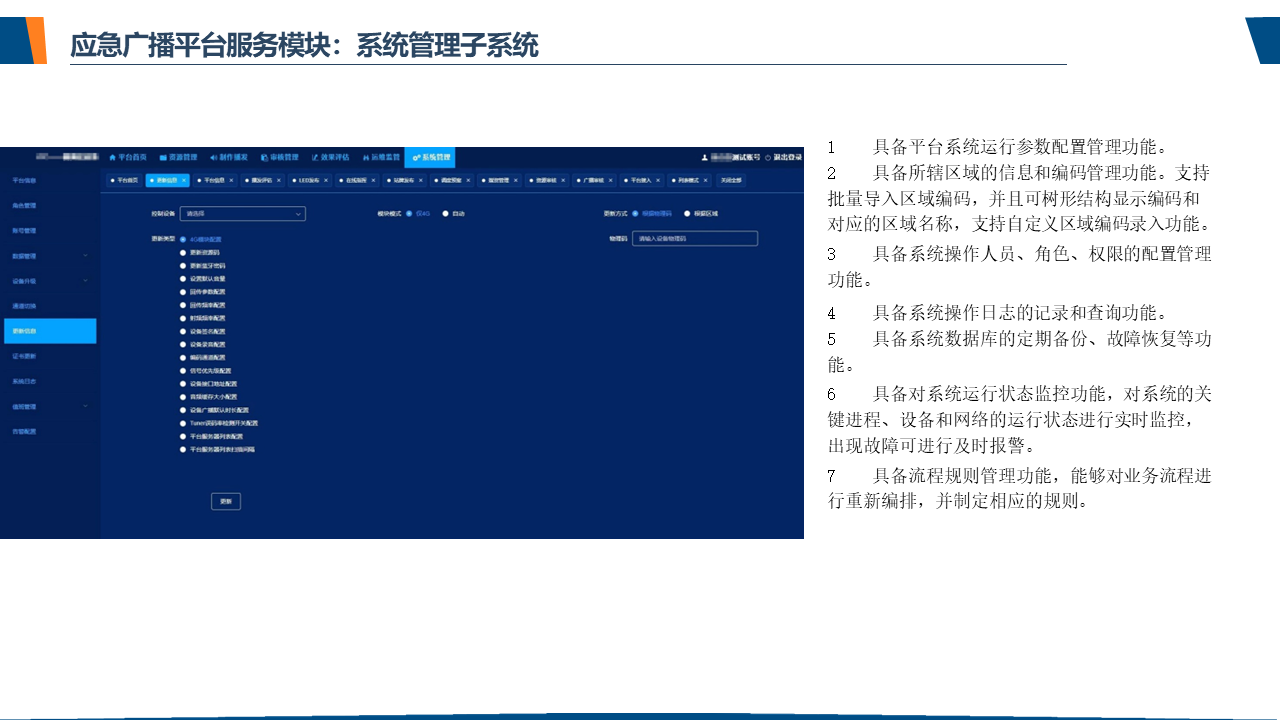
Task: Choose the 自动 module mode radio button
Action: click(446, 213)
